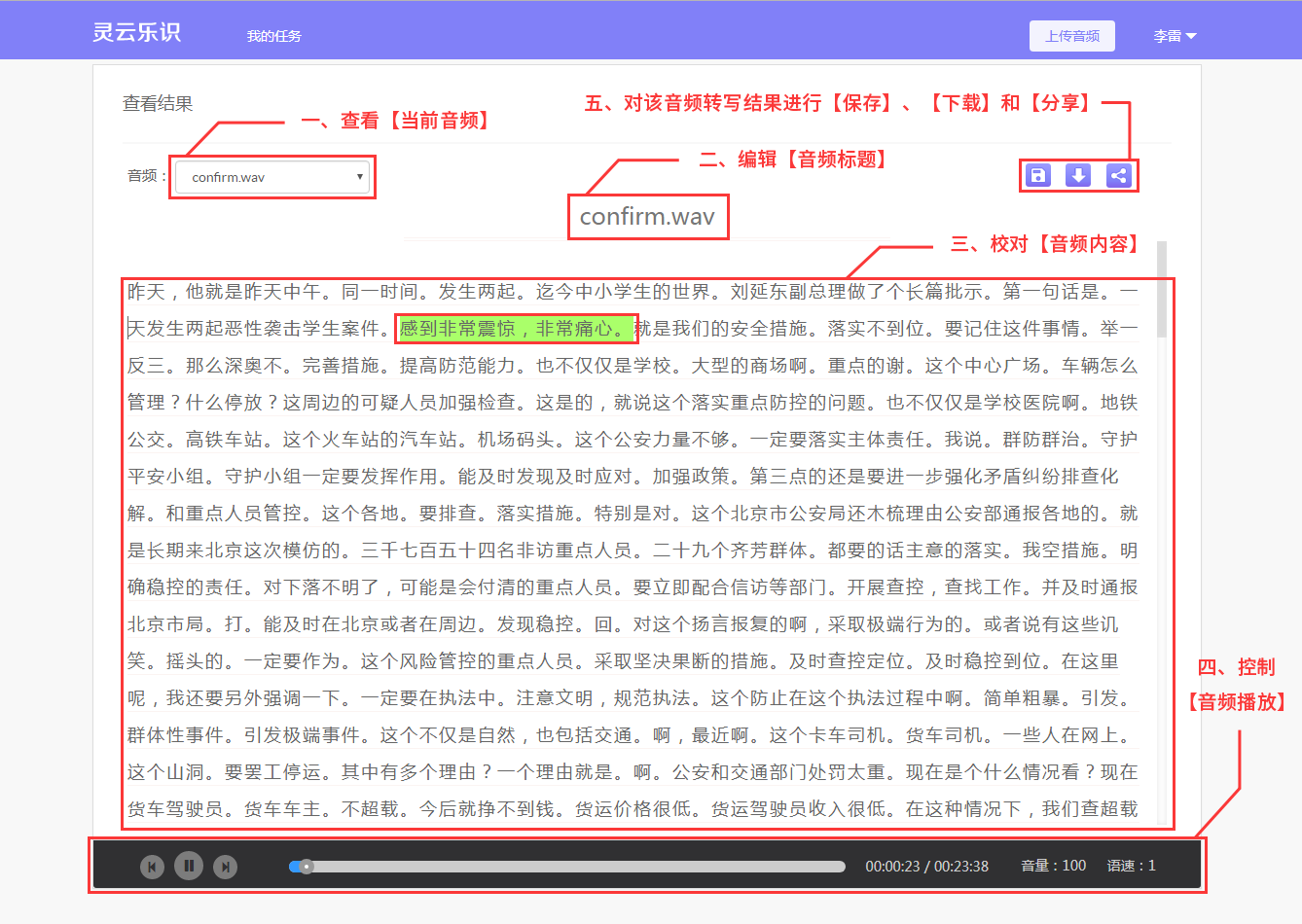
Task: Click the confirm.wav title to edit it
Action: click(647, 216)
